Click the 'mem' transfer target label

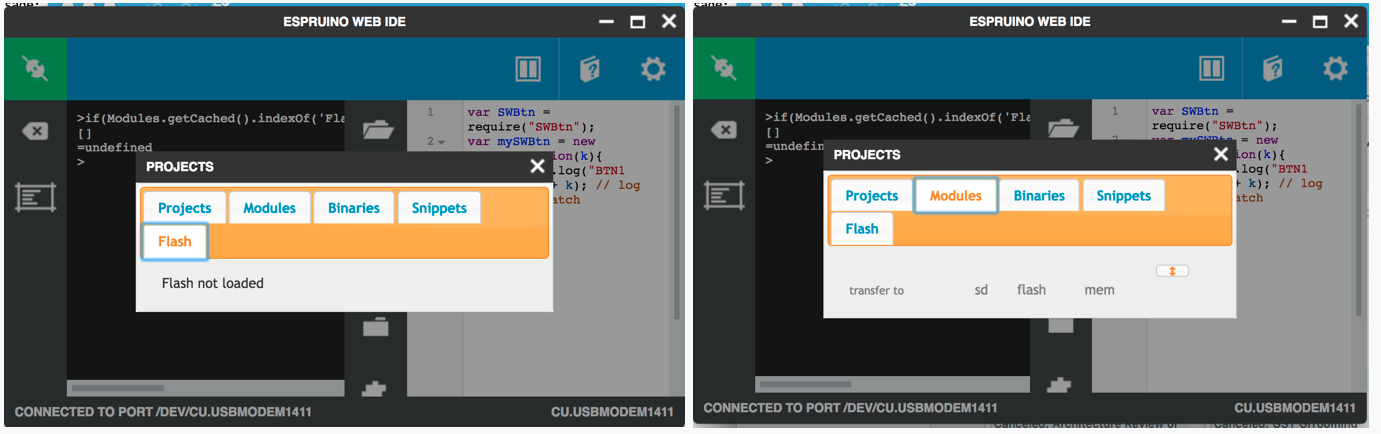click(1099, 290)
